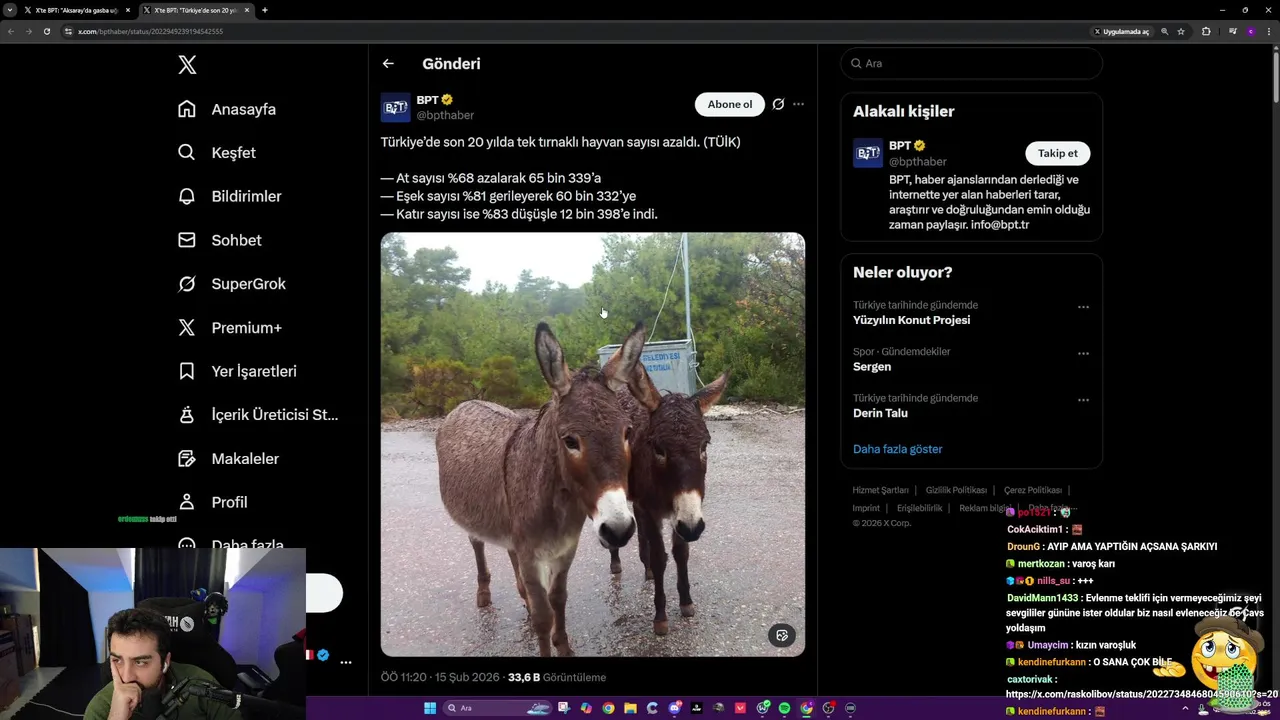The height and width of the screenshot is (720, 1280).
Task: Open Makaleler in the sidebar
Action: tap(229, 458)
